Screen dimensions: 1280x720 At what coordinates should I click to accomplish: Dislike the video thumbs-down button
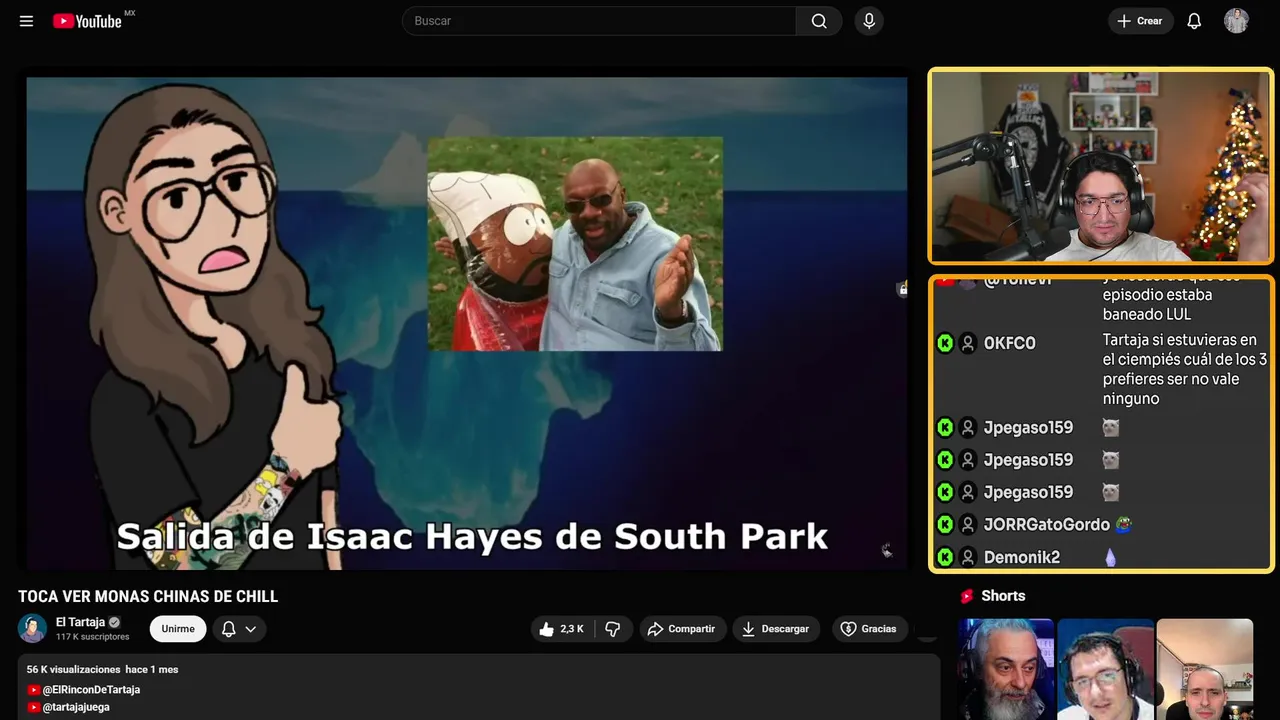point(613,629)
